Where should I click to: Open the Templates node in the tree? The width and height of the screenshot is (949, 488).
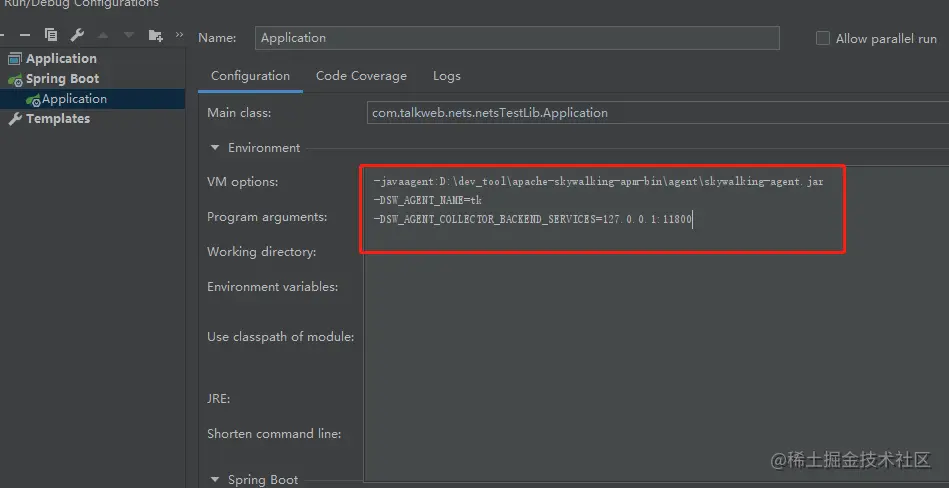58,119
